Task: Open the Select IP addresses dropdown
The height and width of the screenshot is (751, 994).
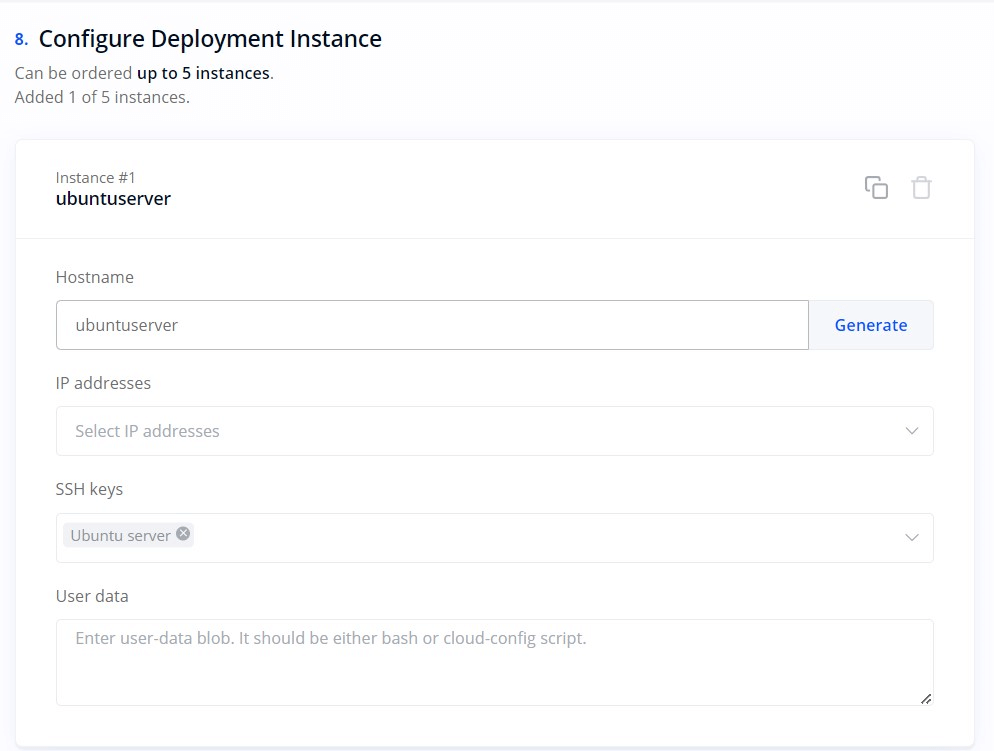Action: tap(480, 431)
